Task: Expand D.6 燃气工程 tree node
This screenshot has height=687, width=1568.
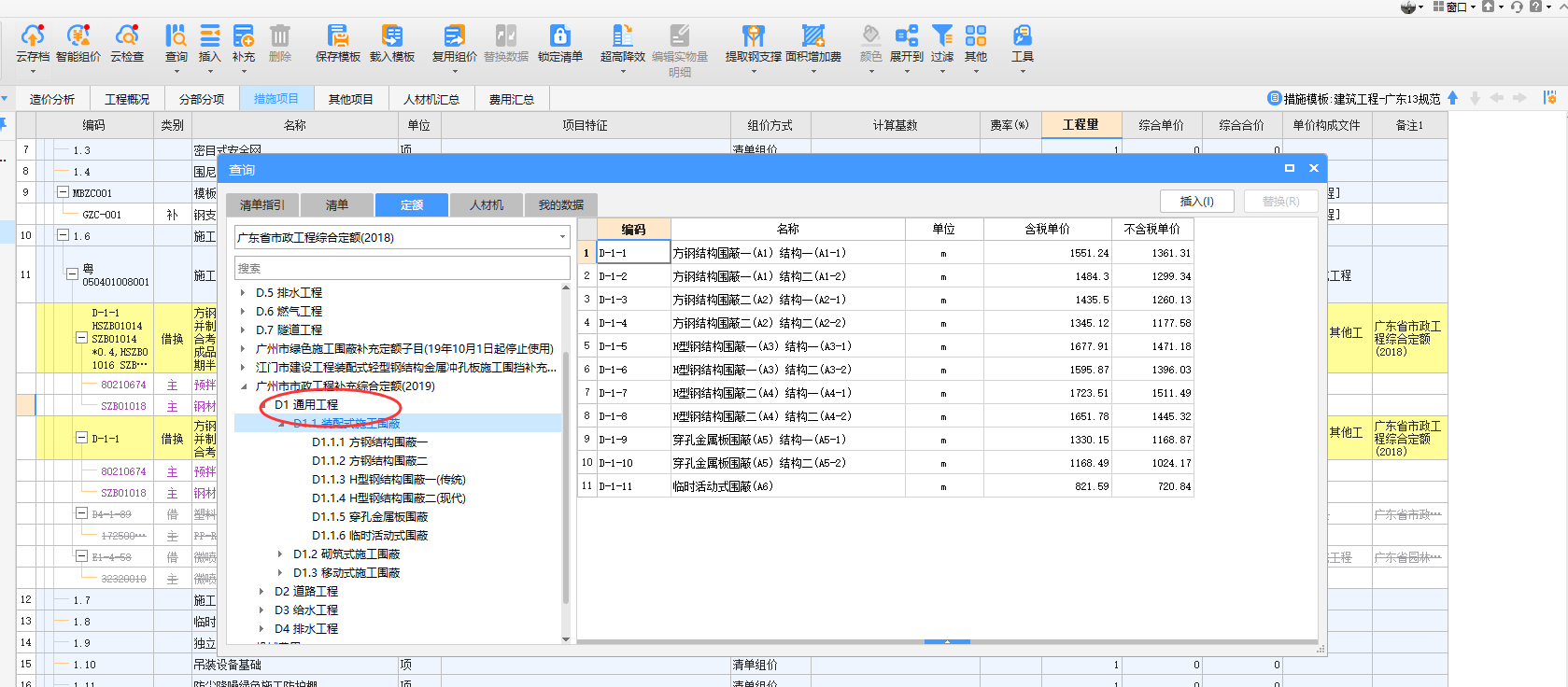Action: (x=243, y=311)
